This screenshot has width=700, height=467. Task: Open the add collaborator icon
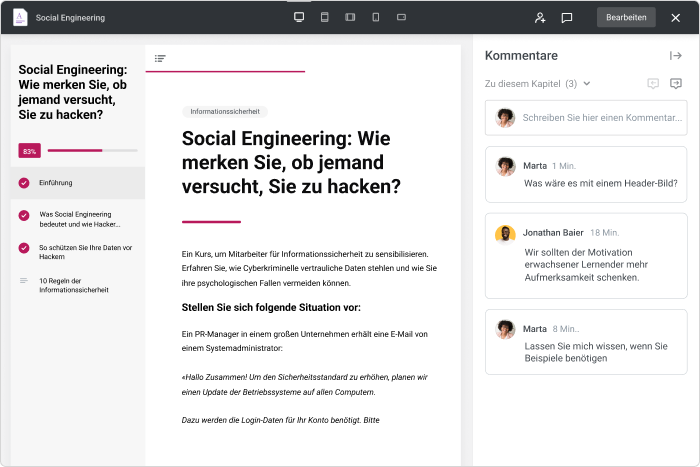pos(540,17)
